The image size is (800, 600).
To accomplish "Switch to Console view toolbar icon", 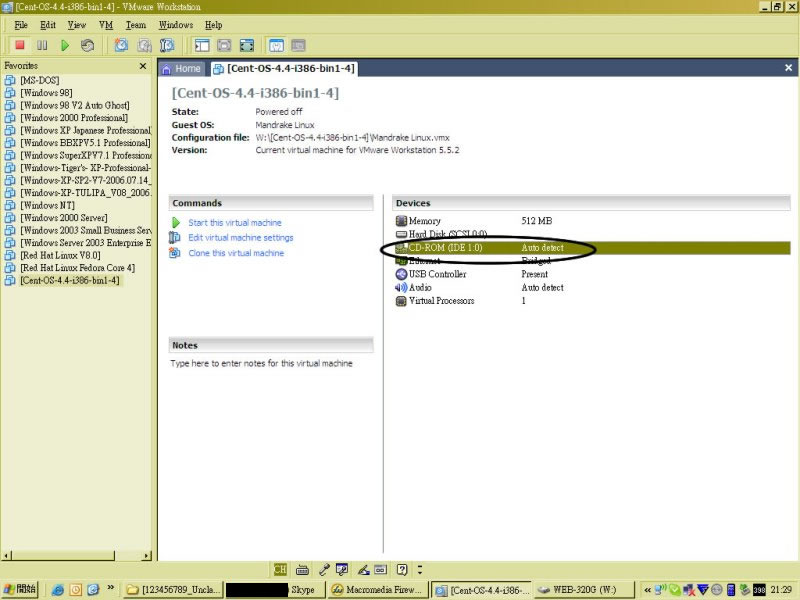I will [298, 45].
